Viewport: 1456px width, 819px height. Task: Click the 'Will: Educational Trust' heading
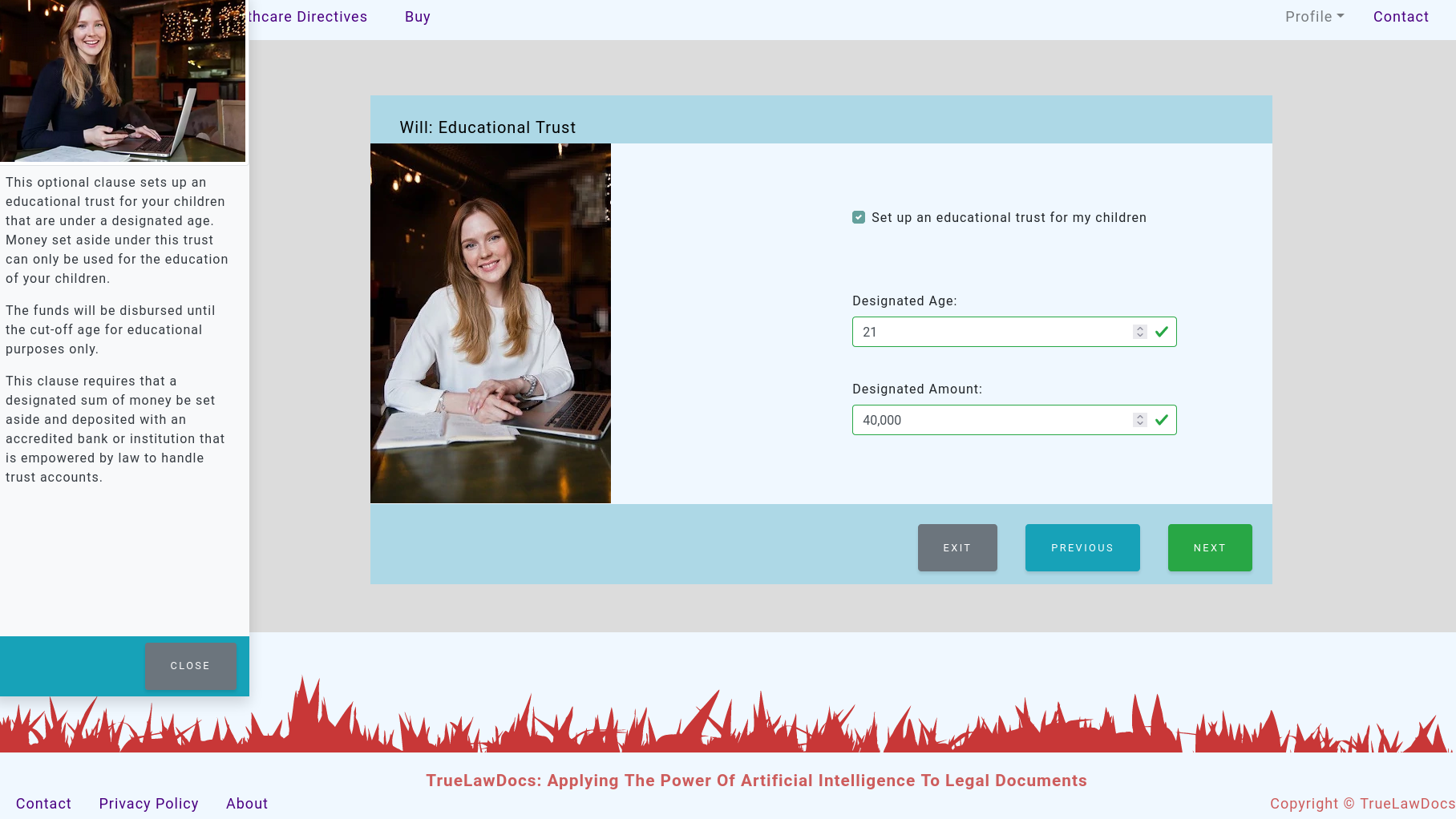(487, 127)
